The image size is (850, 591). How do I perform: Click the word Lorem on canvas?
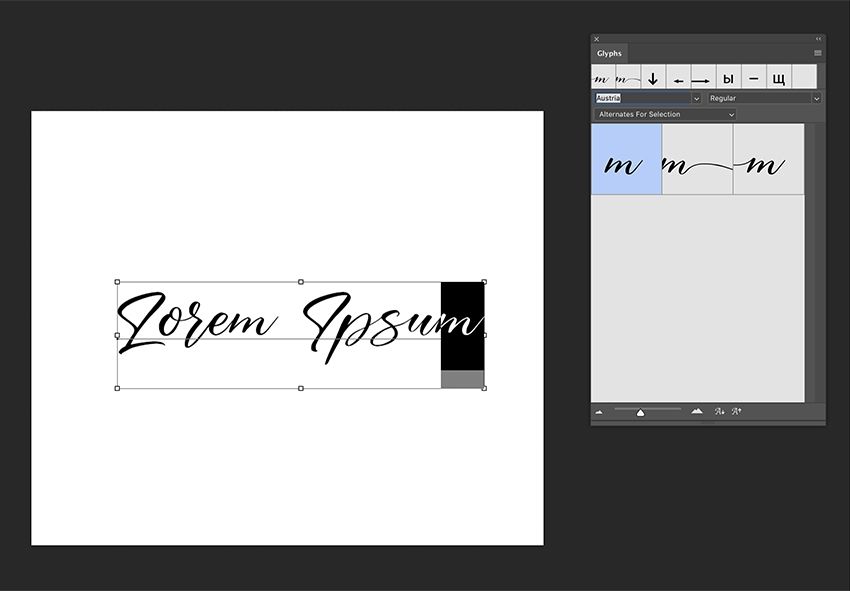tap(197, 323)
